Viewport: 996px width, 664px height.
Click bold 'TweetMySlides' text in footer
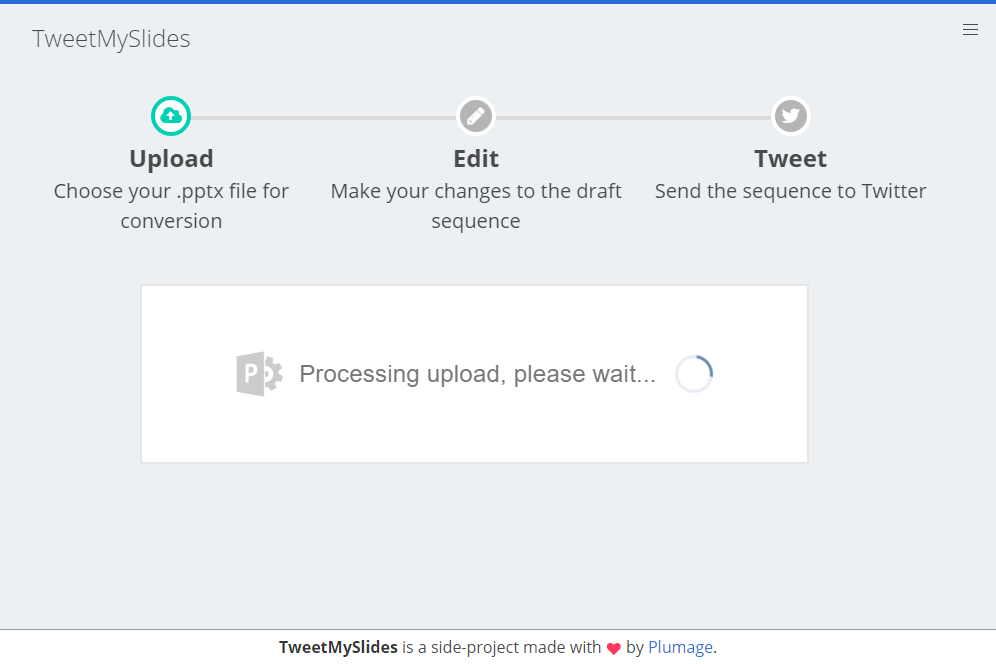click(338, 647)
